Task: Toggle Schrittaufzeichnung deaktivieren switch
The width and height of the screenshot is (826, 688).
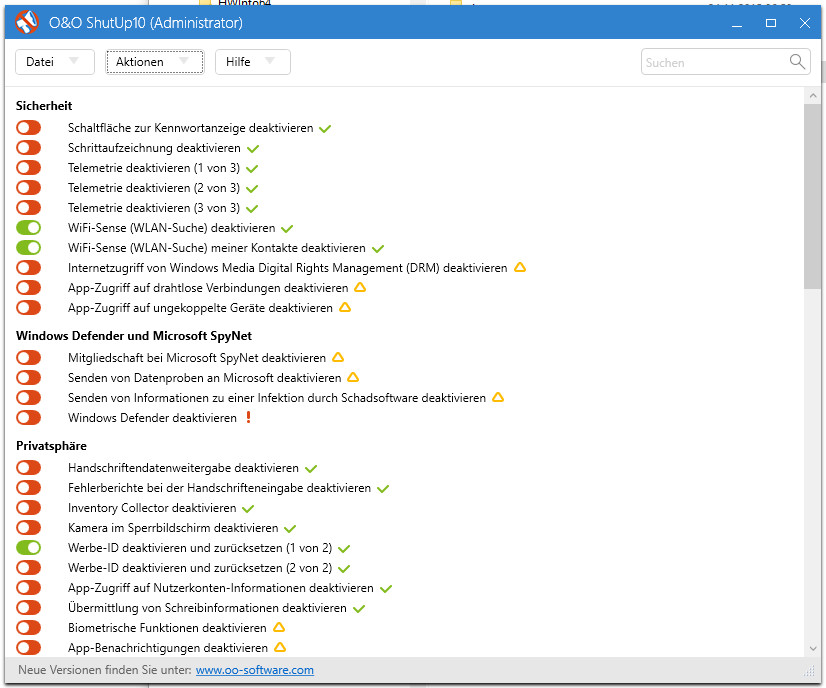Action: pyautogui.click(x=28, y=148)
